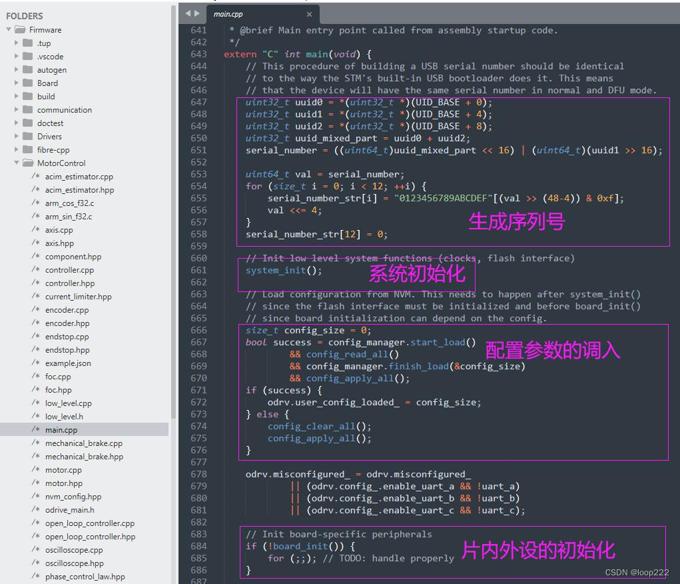Select main.cpp in the sidebar
Viewport: 680px width, 584px height.
[61, 430]
